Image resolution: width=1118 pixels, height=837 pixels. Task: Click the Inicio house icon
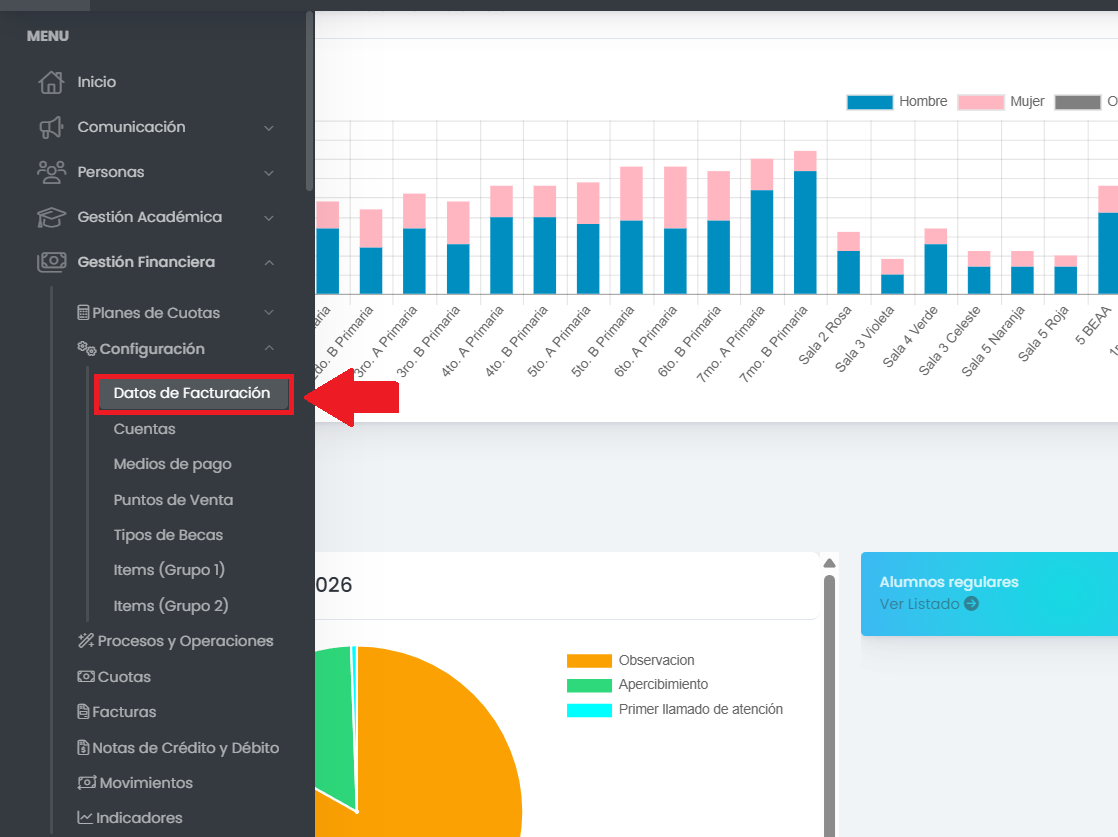(51, 82)
